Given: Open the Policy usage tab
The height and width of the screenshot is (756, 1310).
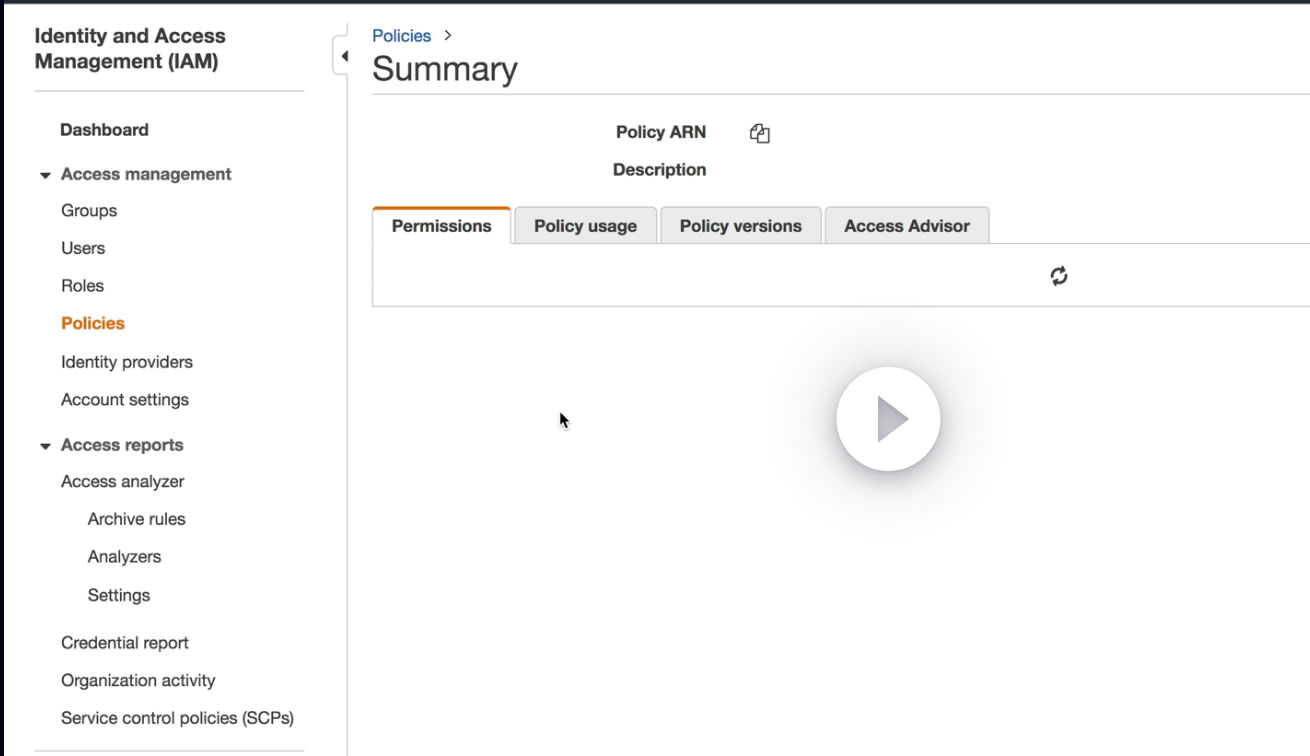Looking at the screenshot, I should click(x=585, y=226).
